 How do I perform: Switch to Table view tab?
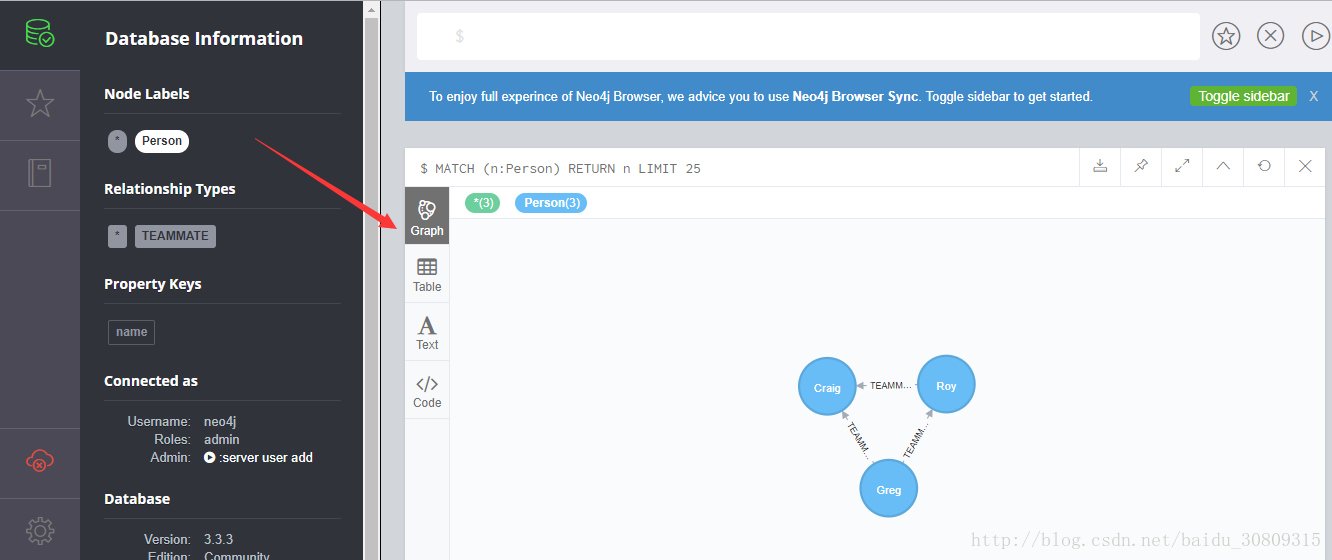(x=427, y=274)
